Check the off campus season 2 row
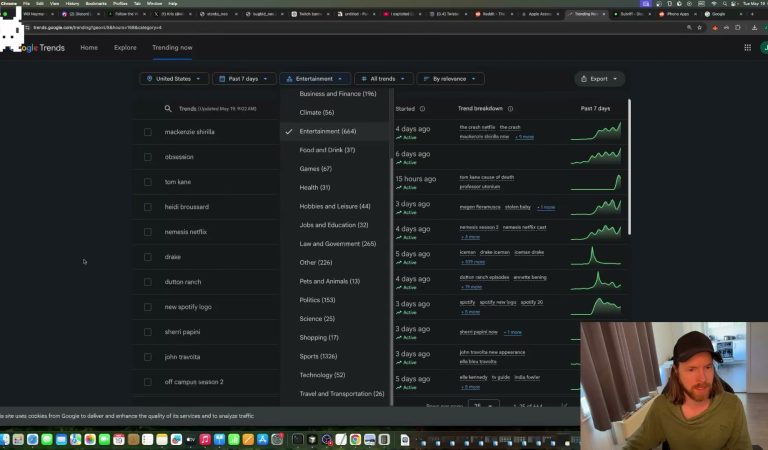The image size is (768, 450). [147, 381]
